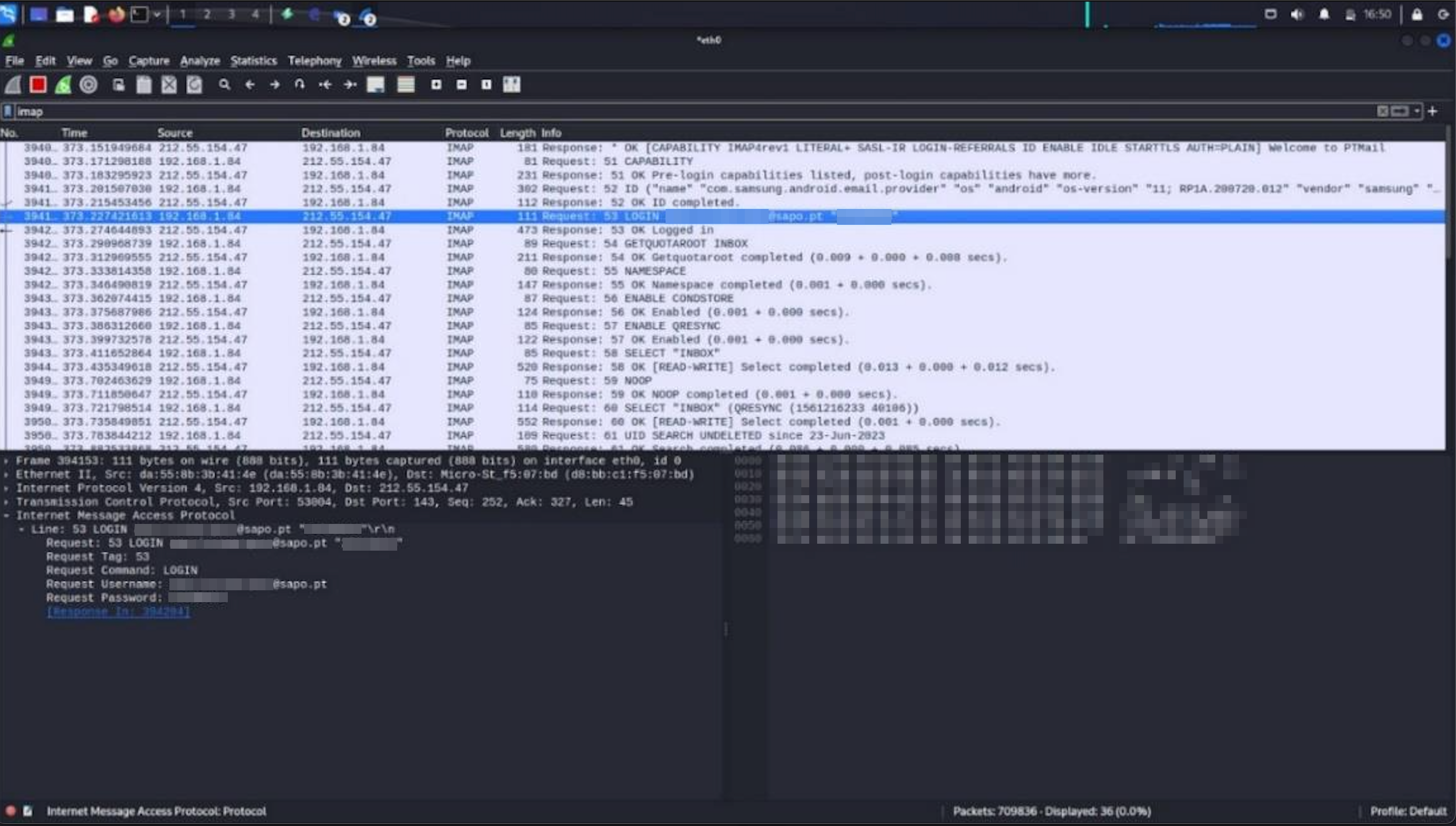Stop the live packet capture

coord(38,84)
